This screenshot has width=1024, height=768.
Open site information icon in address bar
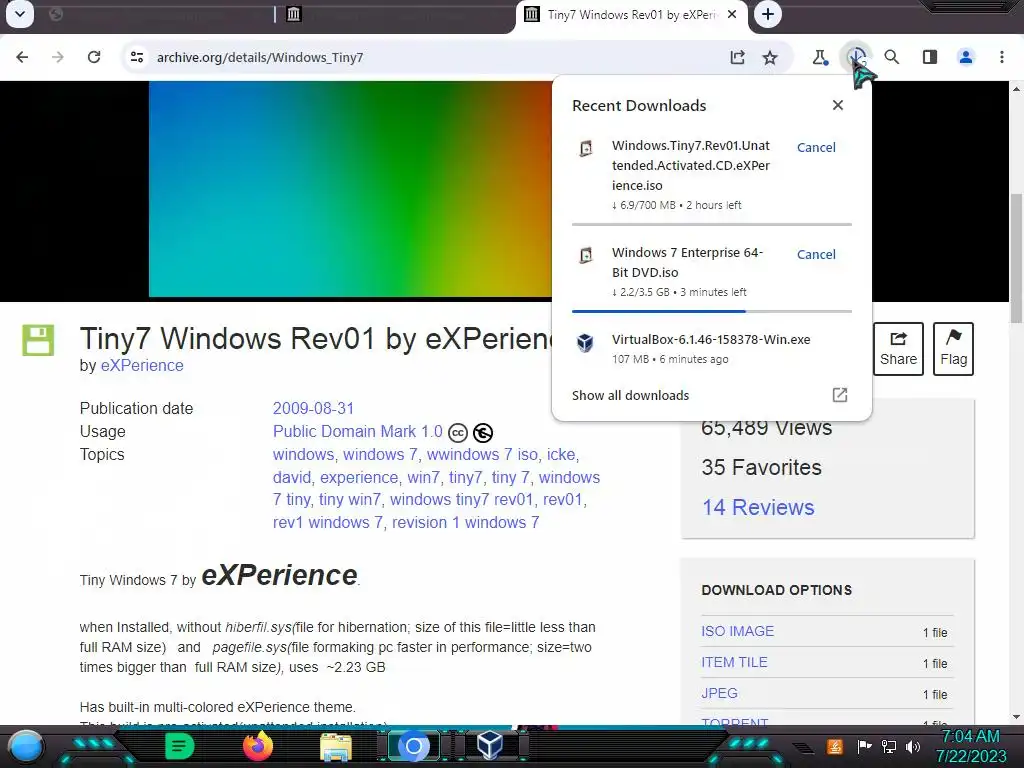137,57
